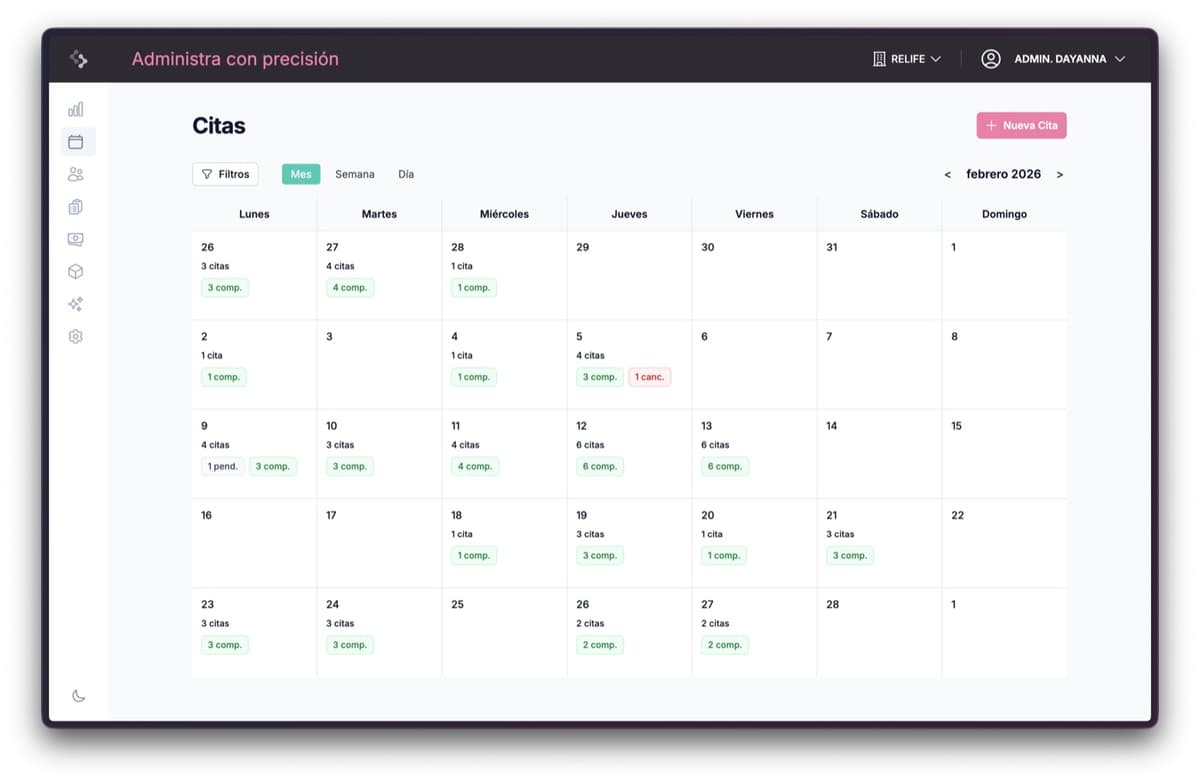Click the user avatar icon
The image size is (1200, 783).
(991, 59)
